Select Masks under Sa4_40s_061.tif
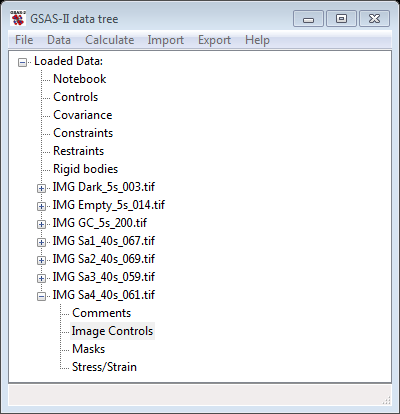This screenshot has height=414, width=400. pos(89,349)
